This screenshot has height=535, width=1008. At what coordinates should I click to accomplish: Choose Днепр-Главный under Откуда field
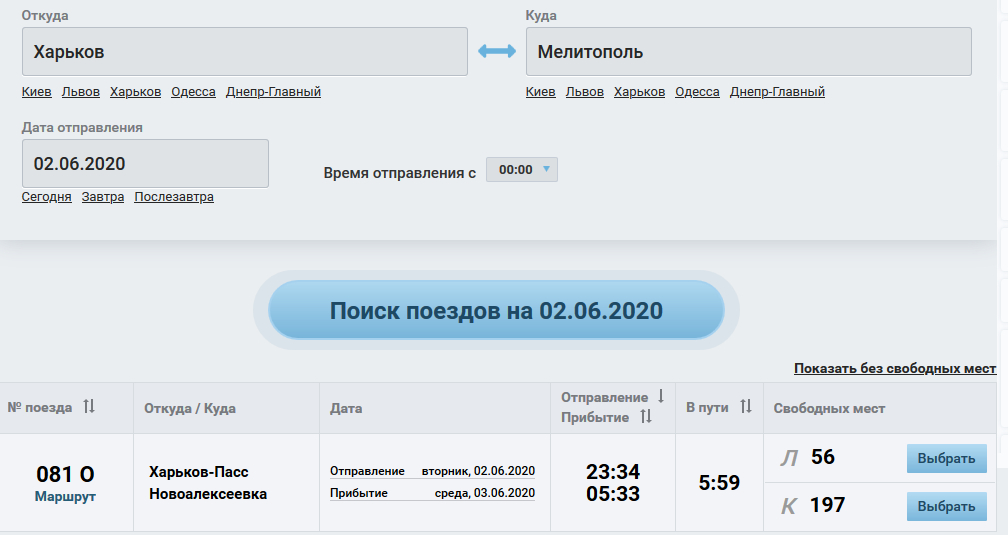click(x=273, y=92)
